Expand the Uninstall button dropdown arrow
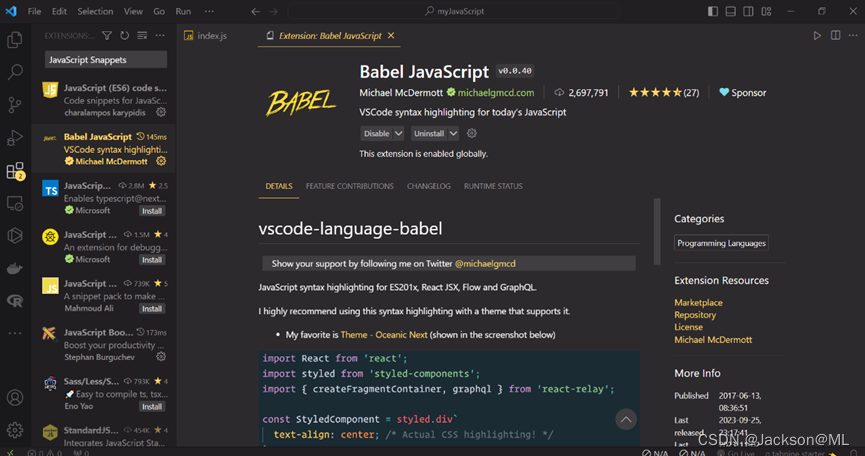 453,133
